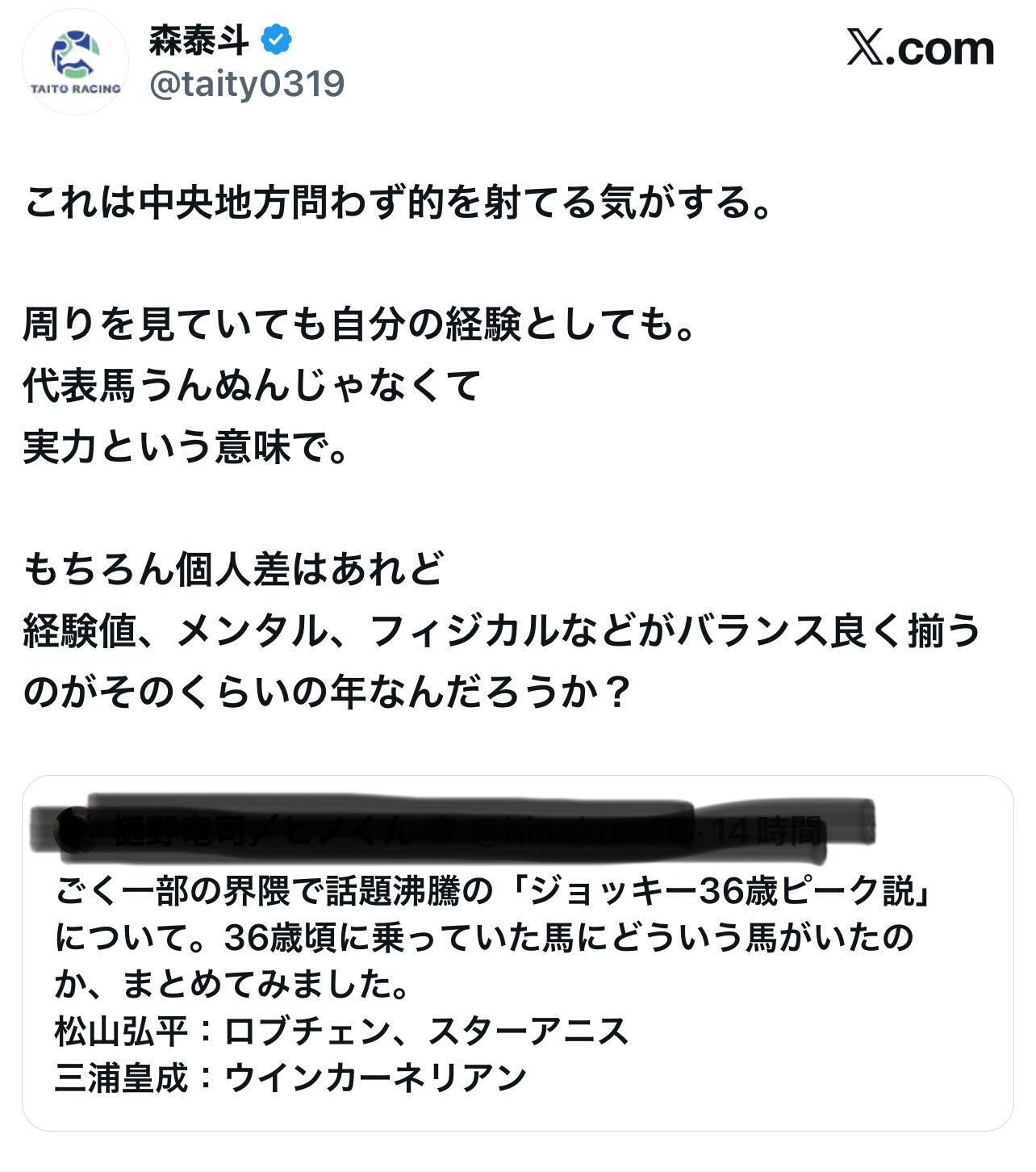This screenshot has width=1036, height=1172.
Task: Click the text 実力という意味で
Action: pyautogui.click(x=186, y=446)
